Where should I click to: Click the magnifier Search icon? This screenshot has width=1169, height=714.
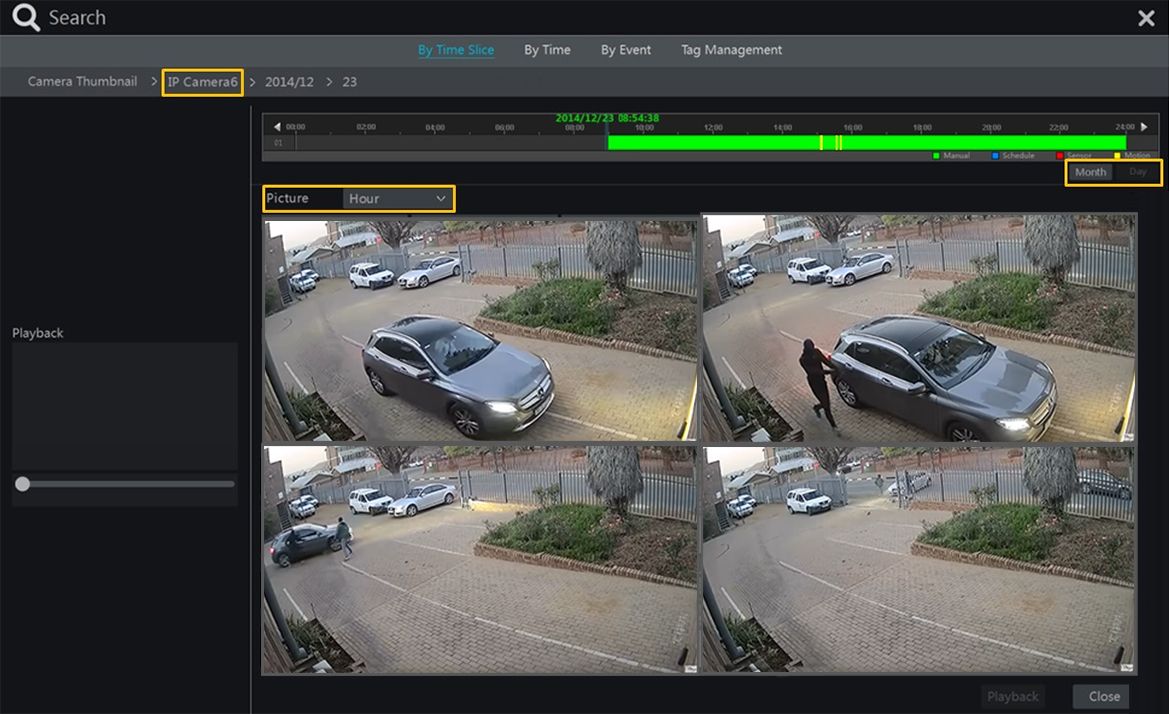coord(26,18)
